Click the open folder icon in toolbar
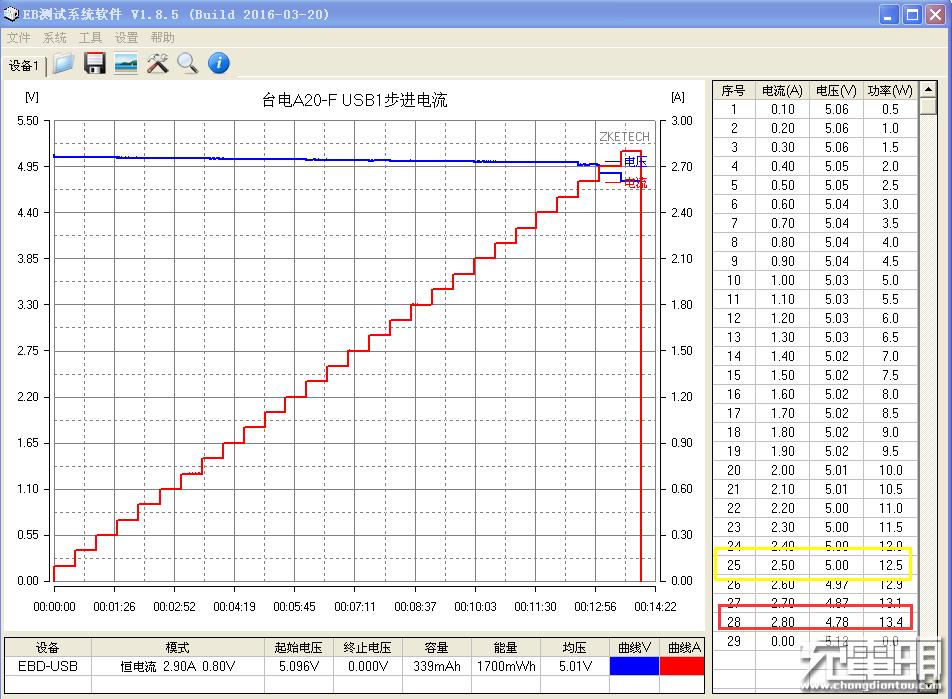Image resolution: width=952 pixels, height=699 pixels. click(x=64, y=64)
